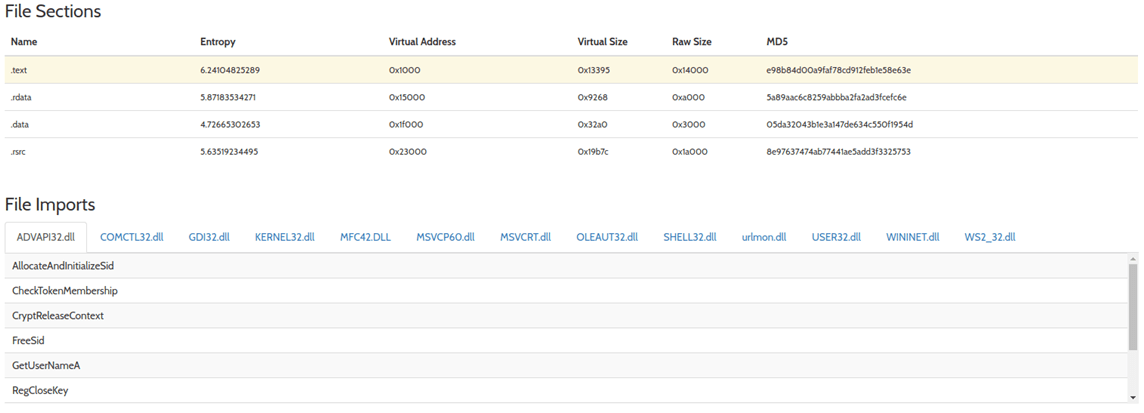1144x413 pixels.
Task: Switch to the GDI32.dll tab
Action: (x=209, y=237)
